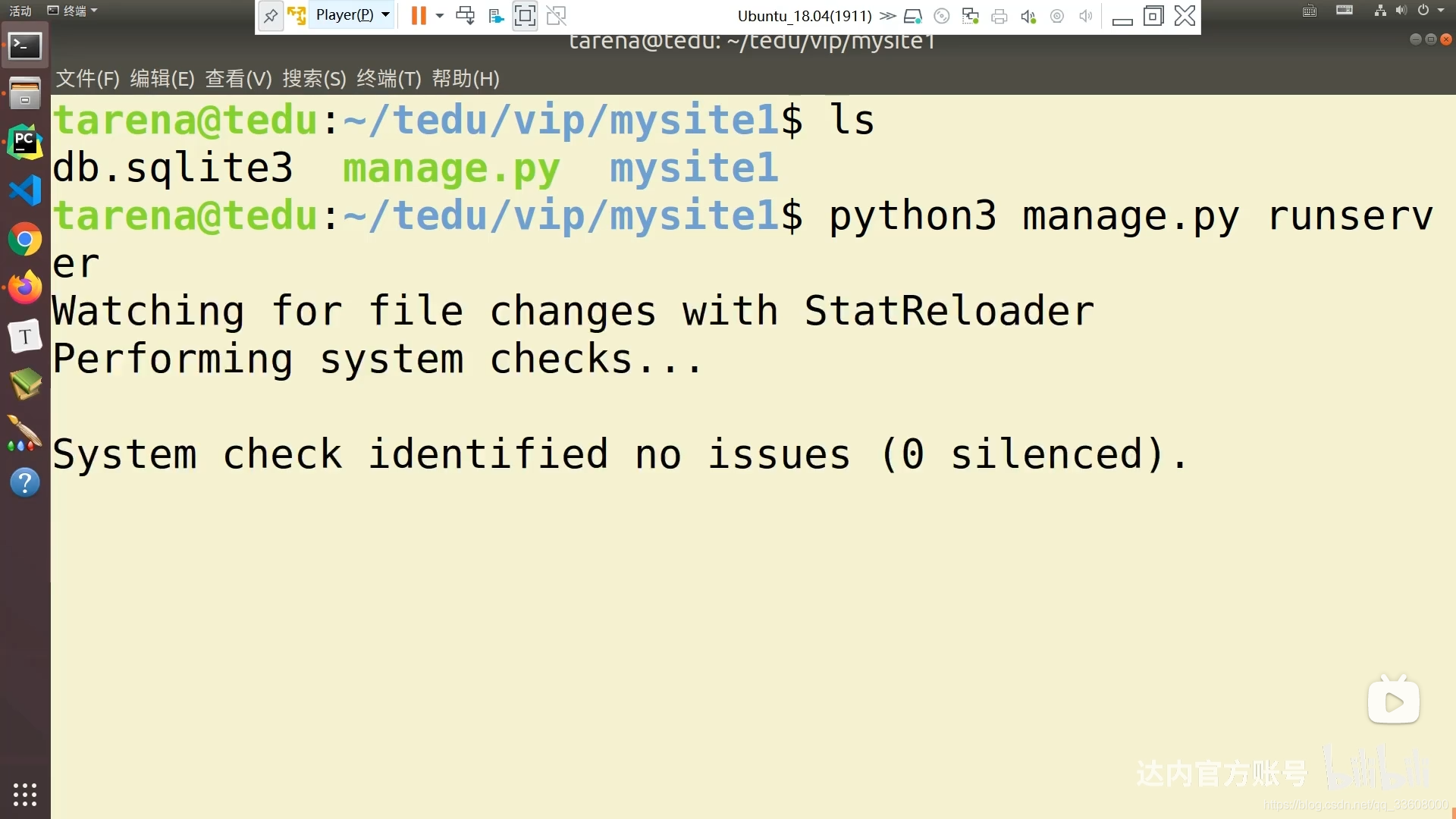Screen dimensions: 1456x819
Task: Expand the double chevron device list
Action: click(887, 16)
